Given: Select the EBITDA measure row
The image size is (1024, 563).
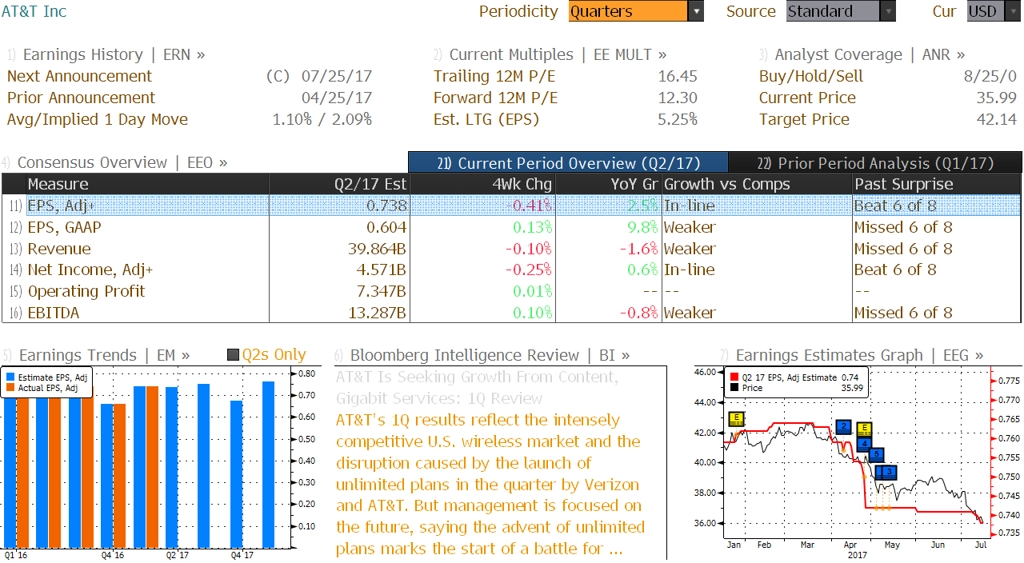Looking at the screenshot, I should (x=511, y=312).
